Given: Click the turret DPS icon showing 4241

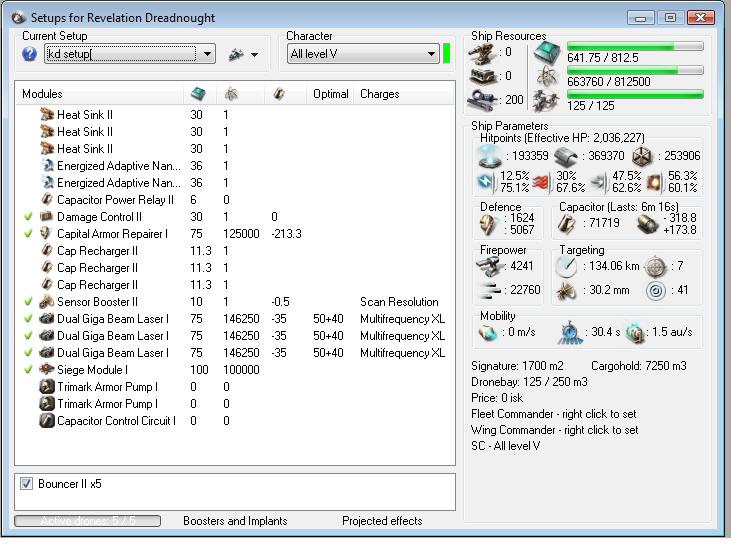Looking at the screenshot, I should 489,266.
